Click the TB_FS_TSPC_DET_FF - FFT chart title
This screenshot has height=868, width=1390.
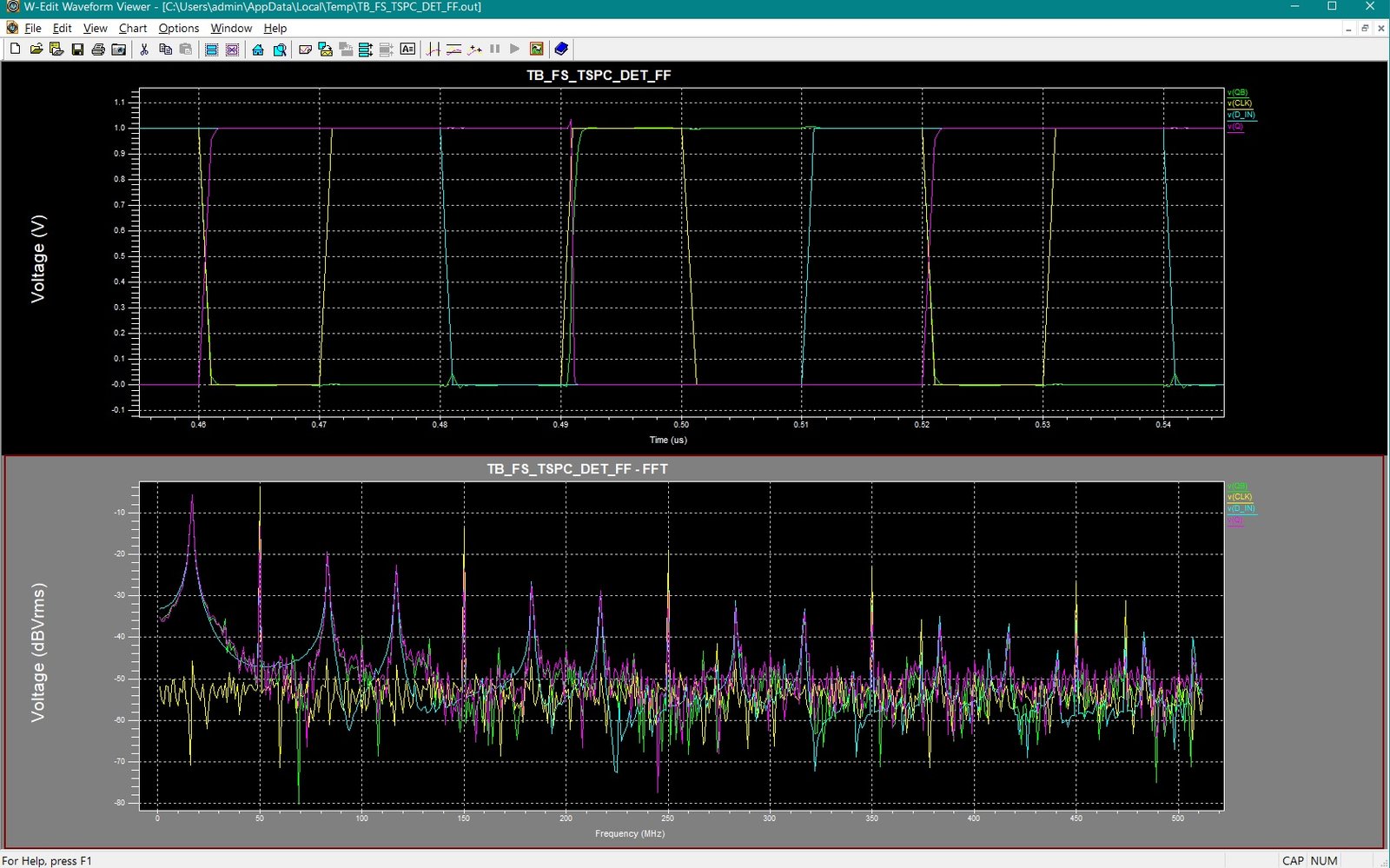(577, 469)
